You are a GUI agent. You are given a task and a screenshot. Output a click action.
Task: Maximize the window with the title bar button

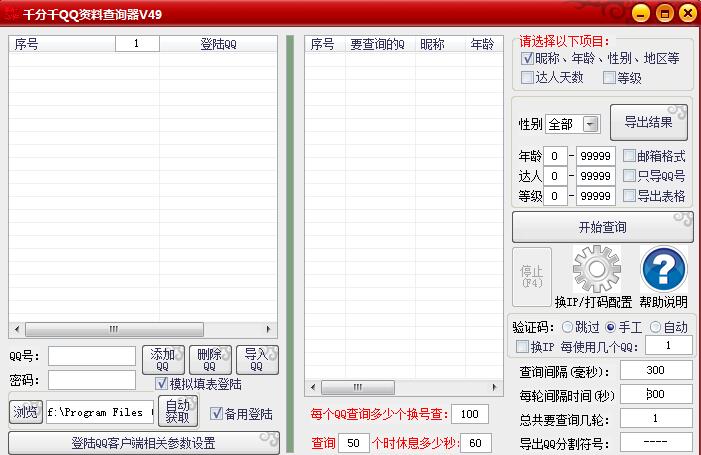pyautogui.click(x=664, y=13)
